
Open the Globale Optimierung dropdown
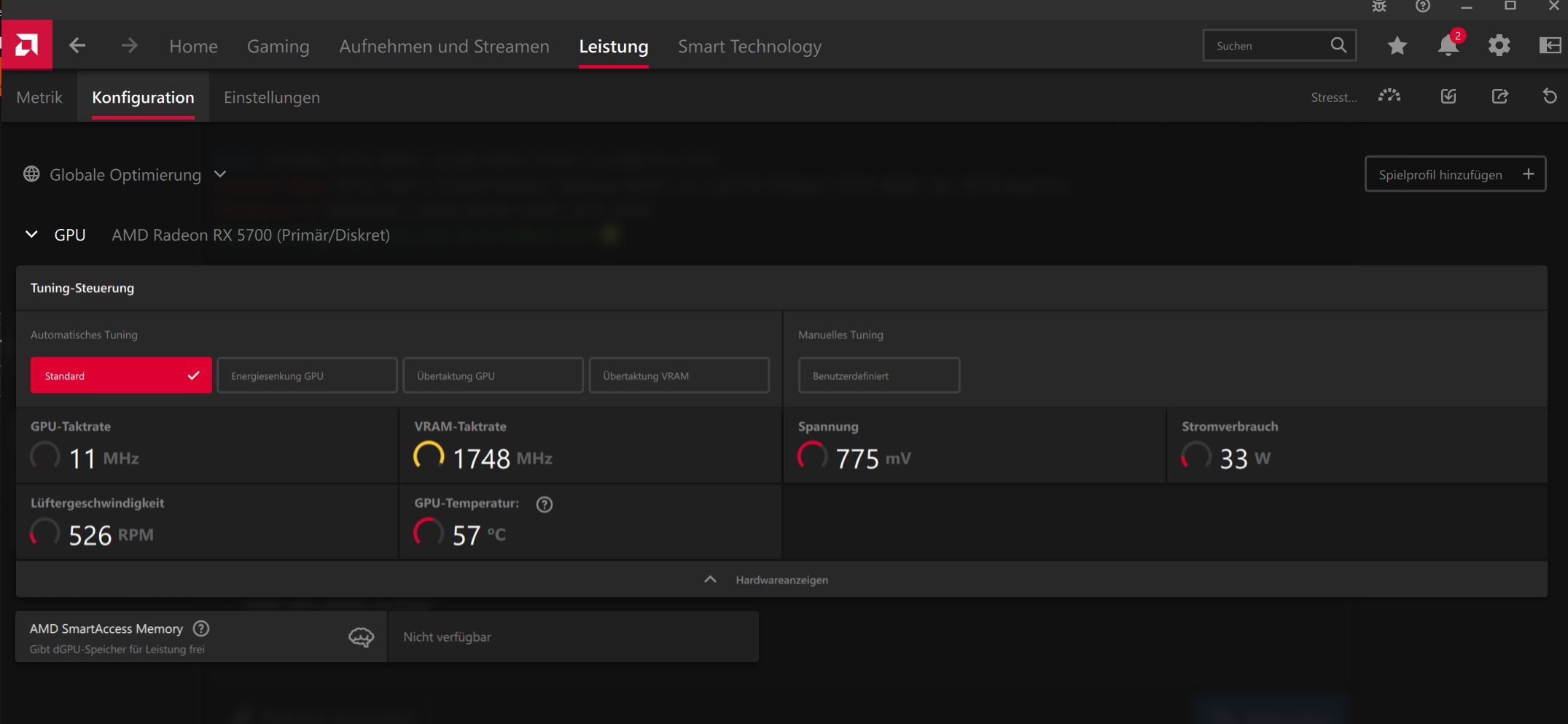point(220,174)
